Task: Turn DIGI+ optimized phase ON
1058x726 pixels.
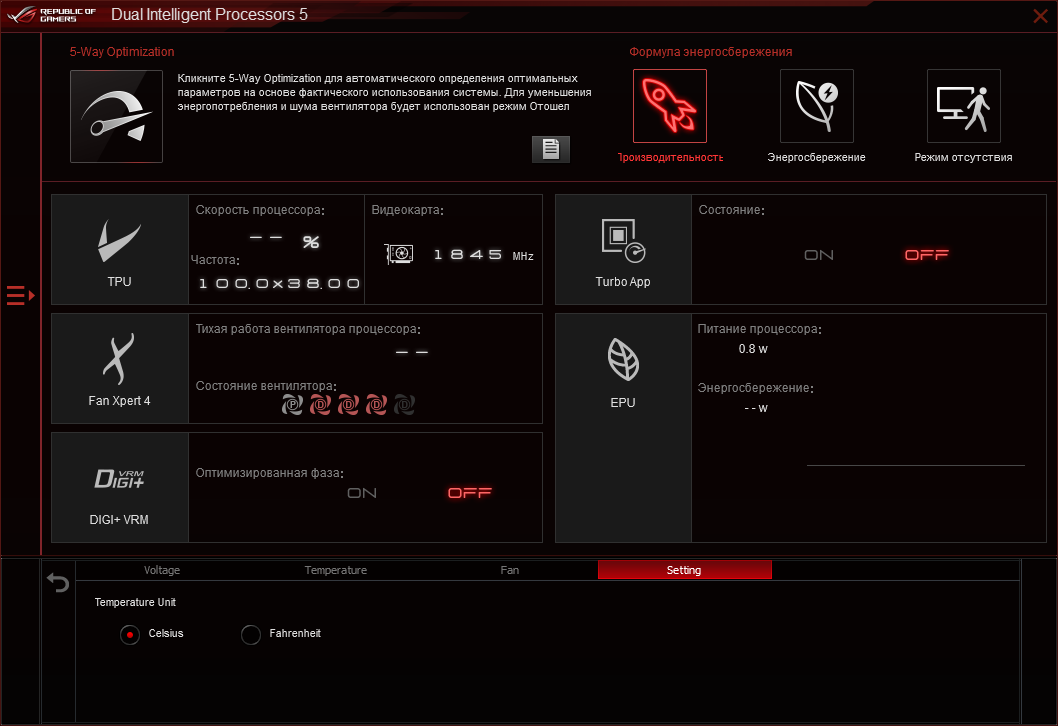Action: tap(362, 493)
